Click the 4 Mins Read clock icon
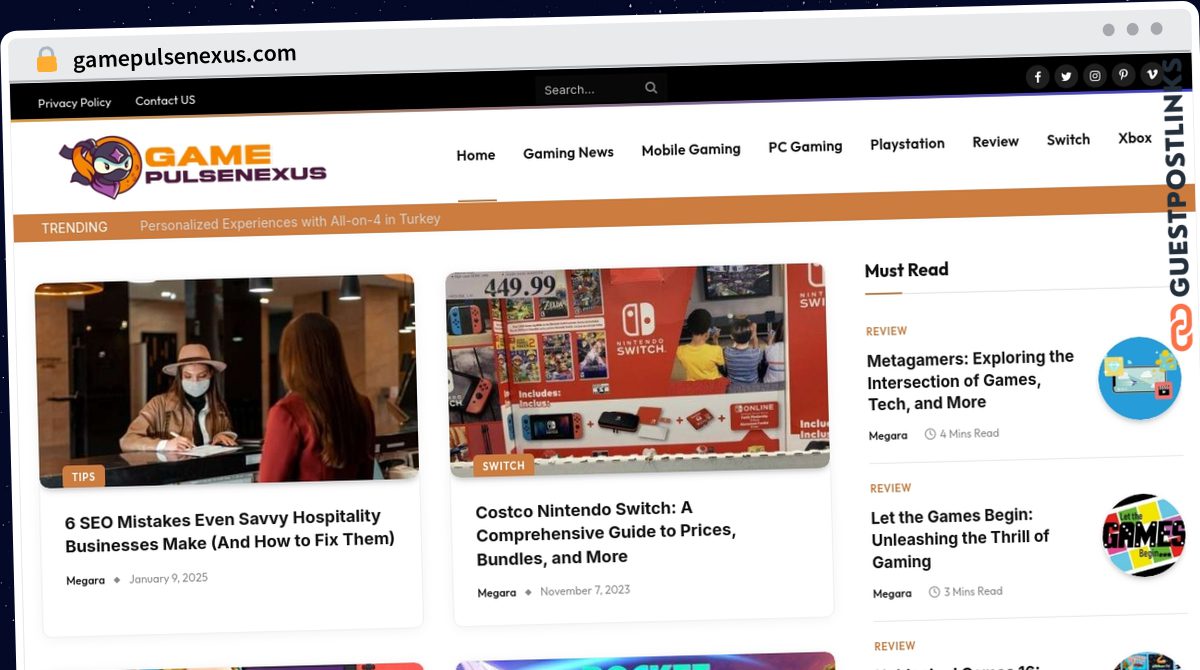Viewport: 1200px width, 670px height. click(930, 434)
